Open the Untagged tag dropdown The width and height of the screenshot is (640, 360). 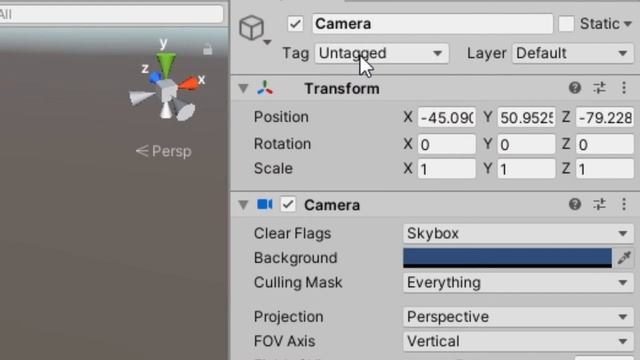[381, 53]
